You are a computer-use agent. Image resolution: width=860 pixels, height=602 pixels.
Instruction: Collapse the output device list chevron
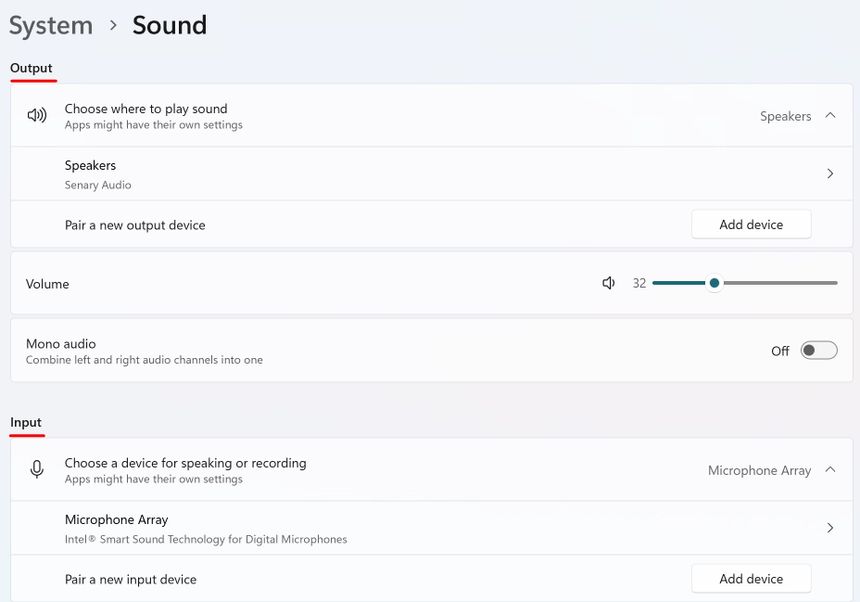click(830, 116)
